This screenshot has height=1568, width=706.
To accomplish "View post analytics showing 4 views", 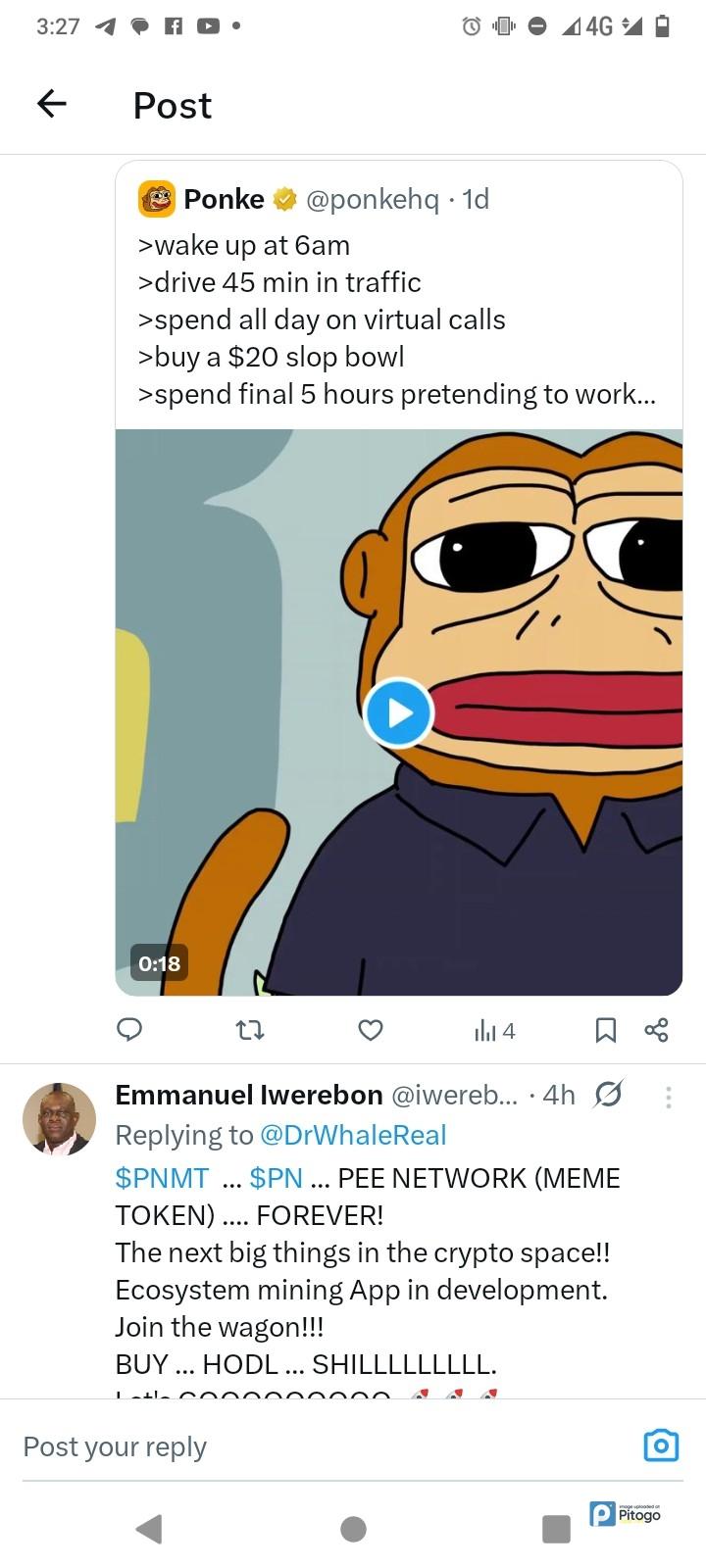I will pos(494,1030).
